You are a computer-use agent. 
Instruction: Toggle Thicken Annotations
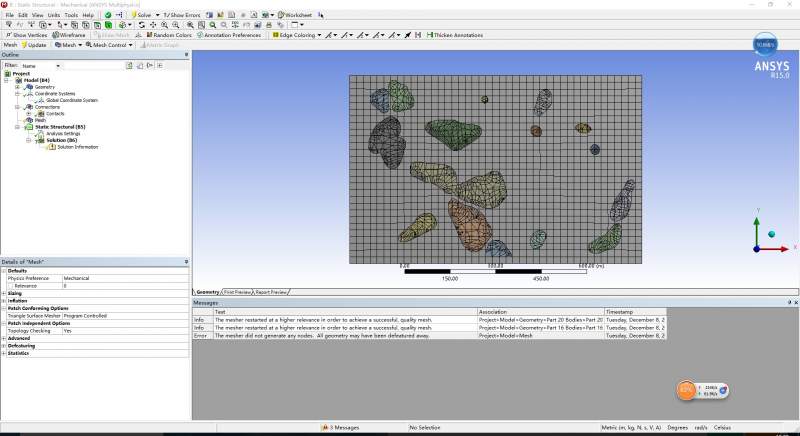pyautogui.click(x=455, y=35)
